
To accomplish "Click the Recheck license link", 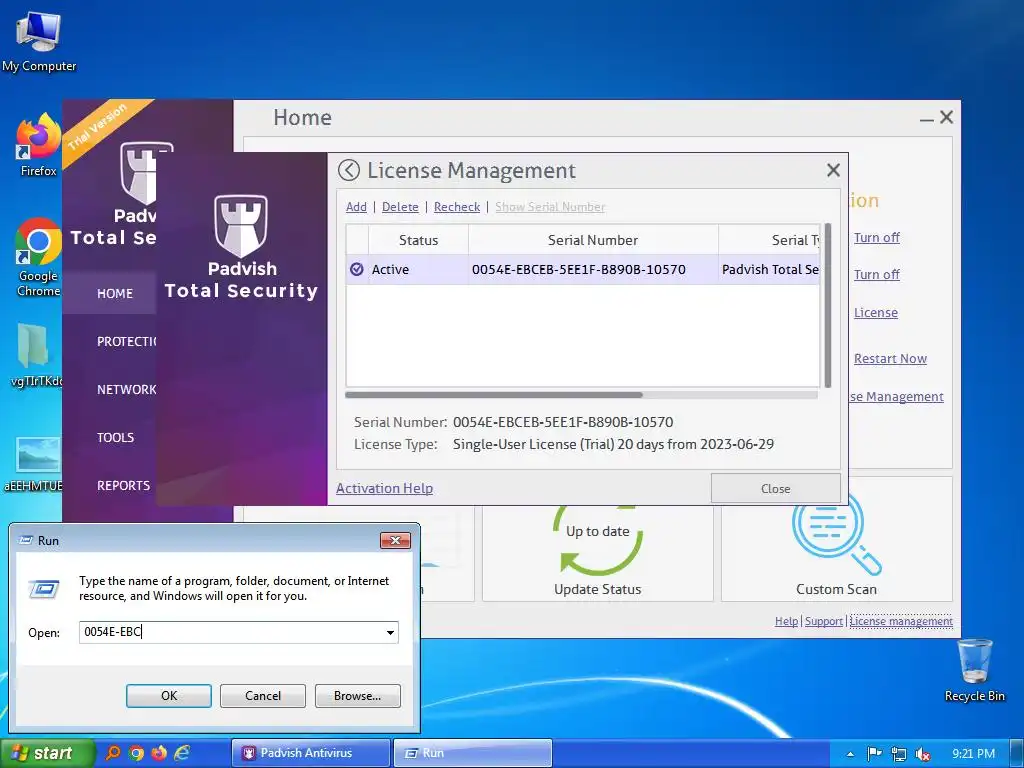I will tap(456, 206).
